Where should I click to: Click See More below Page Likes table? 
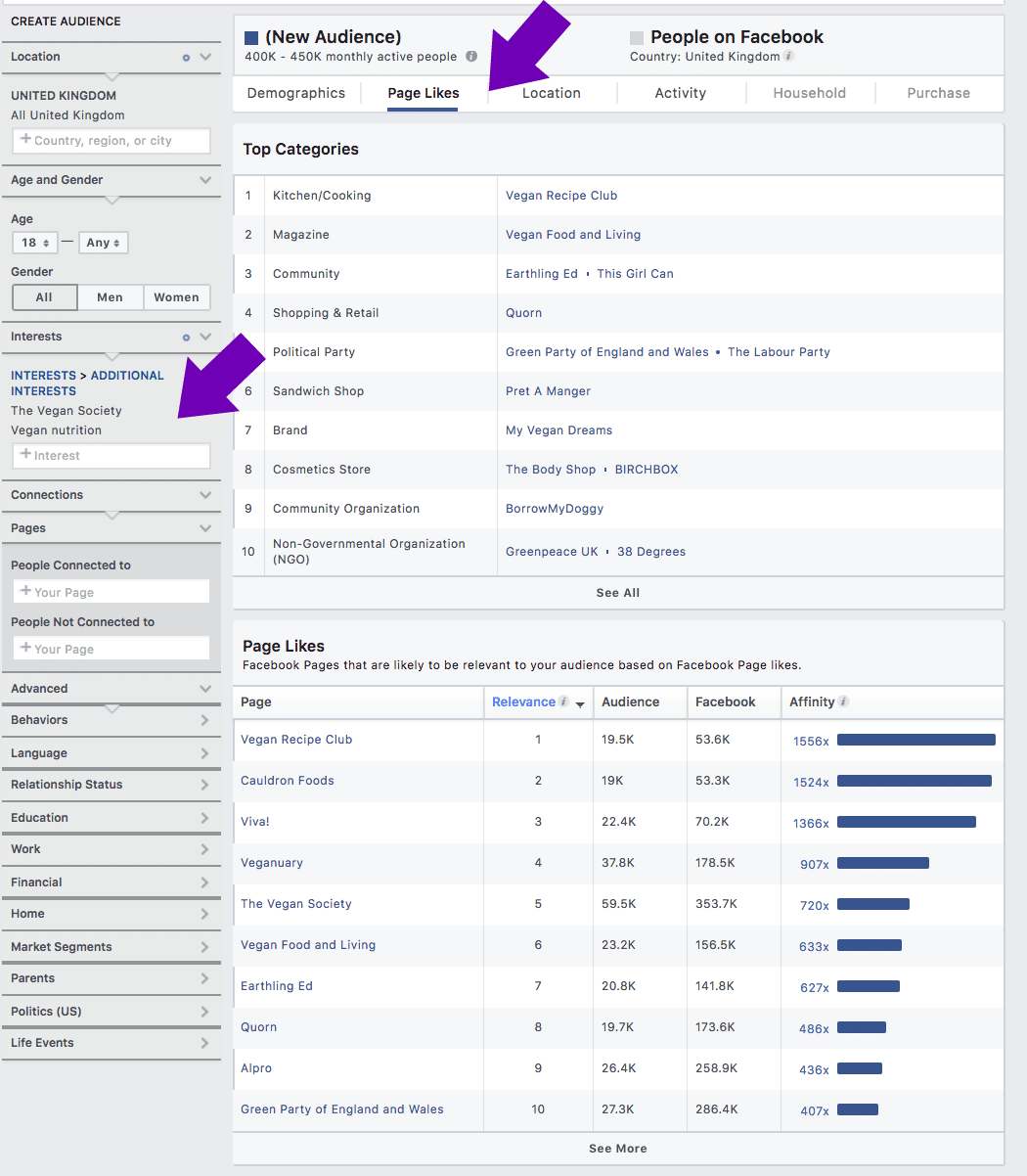pyautogui.click(x=618, y=1149)
